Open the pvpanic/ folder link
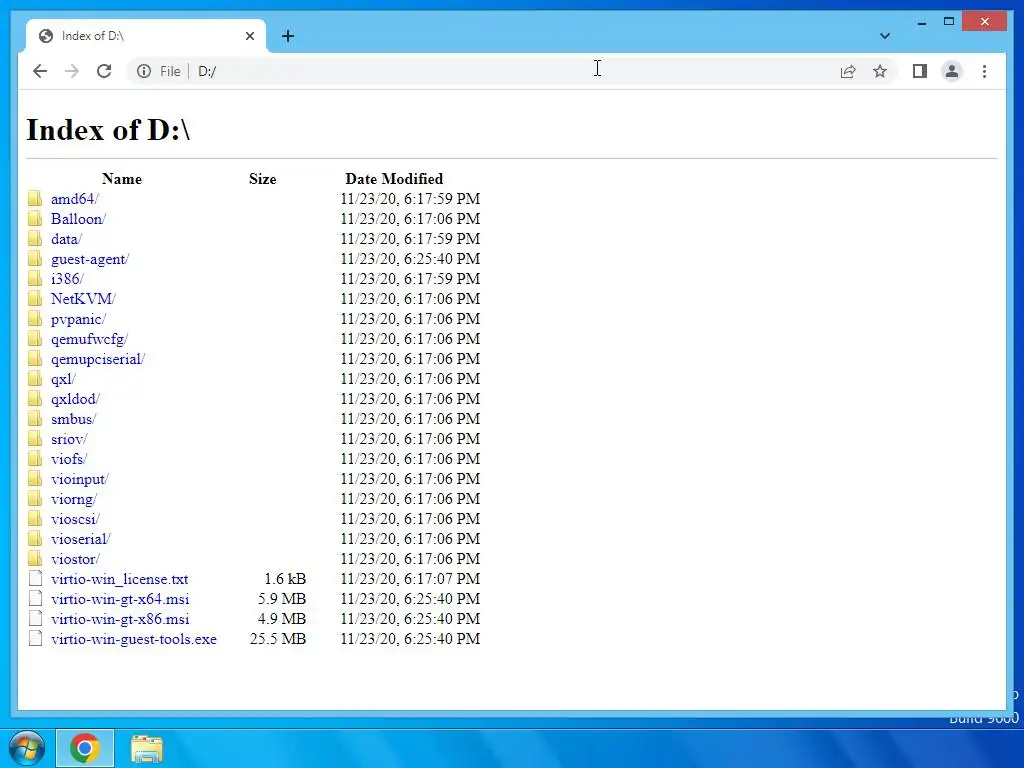Screen dimensions: 1024x768 (x=78, y=319)
